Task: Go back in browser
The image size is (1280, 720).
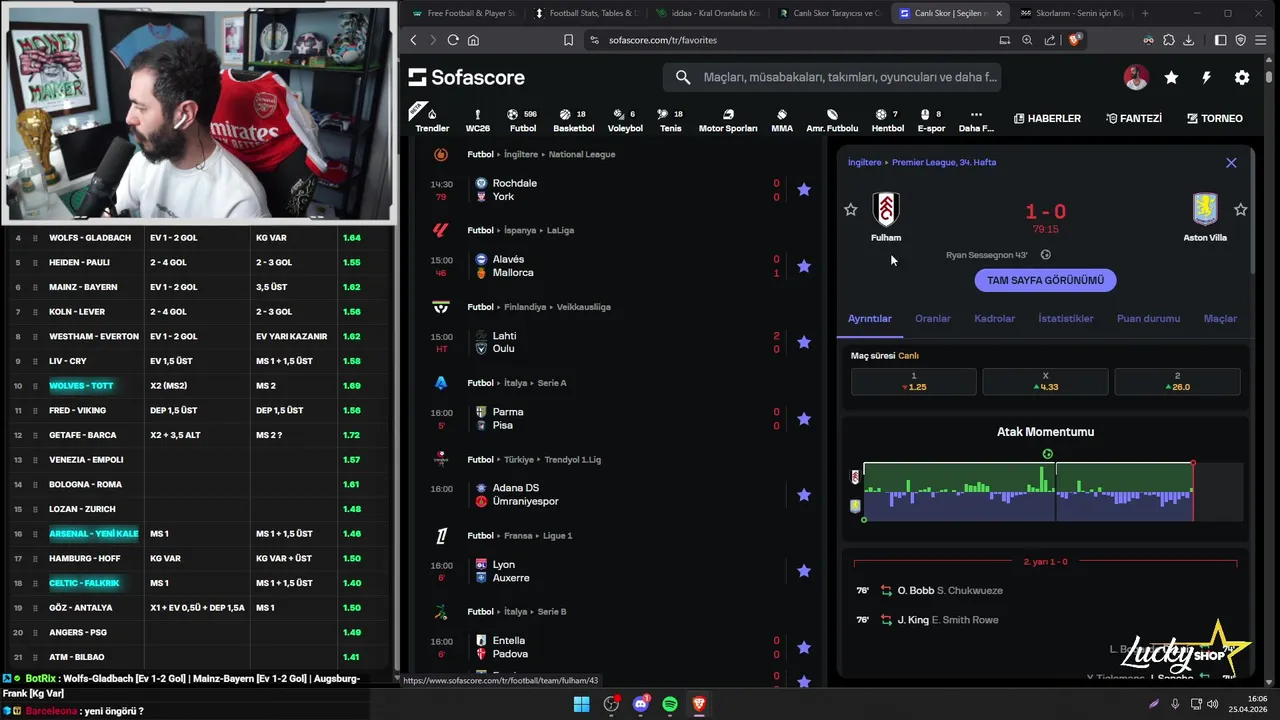Action: point(413,40)
